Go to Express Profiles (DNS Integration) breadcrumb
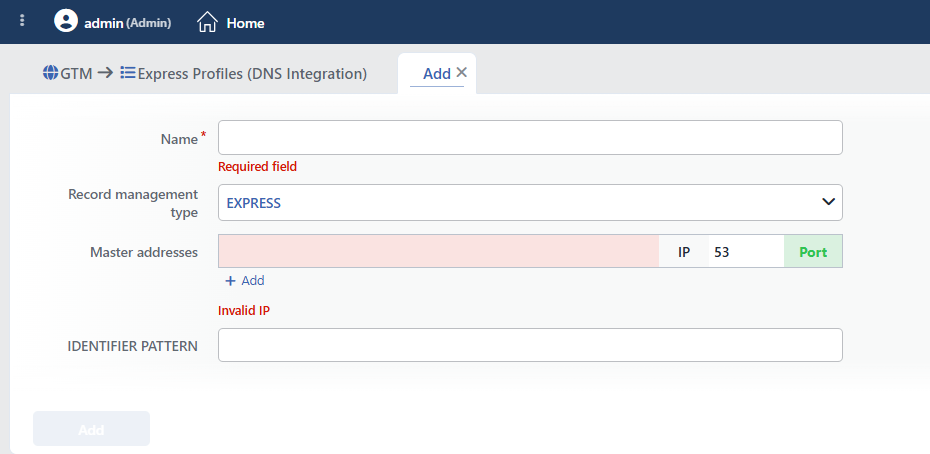Screen dimensions: 930x454 tap(252, 74)
